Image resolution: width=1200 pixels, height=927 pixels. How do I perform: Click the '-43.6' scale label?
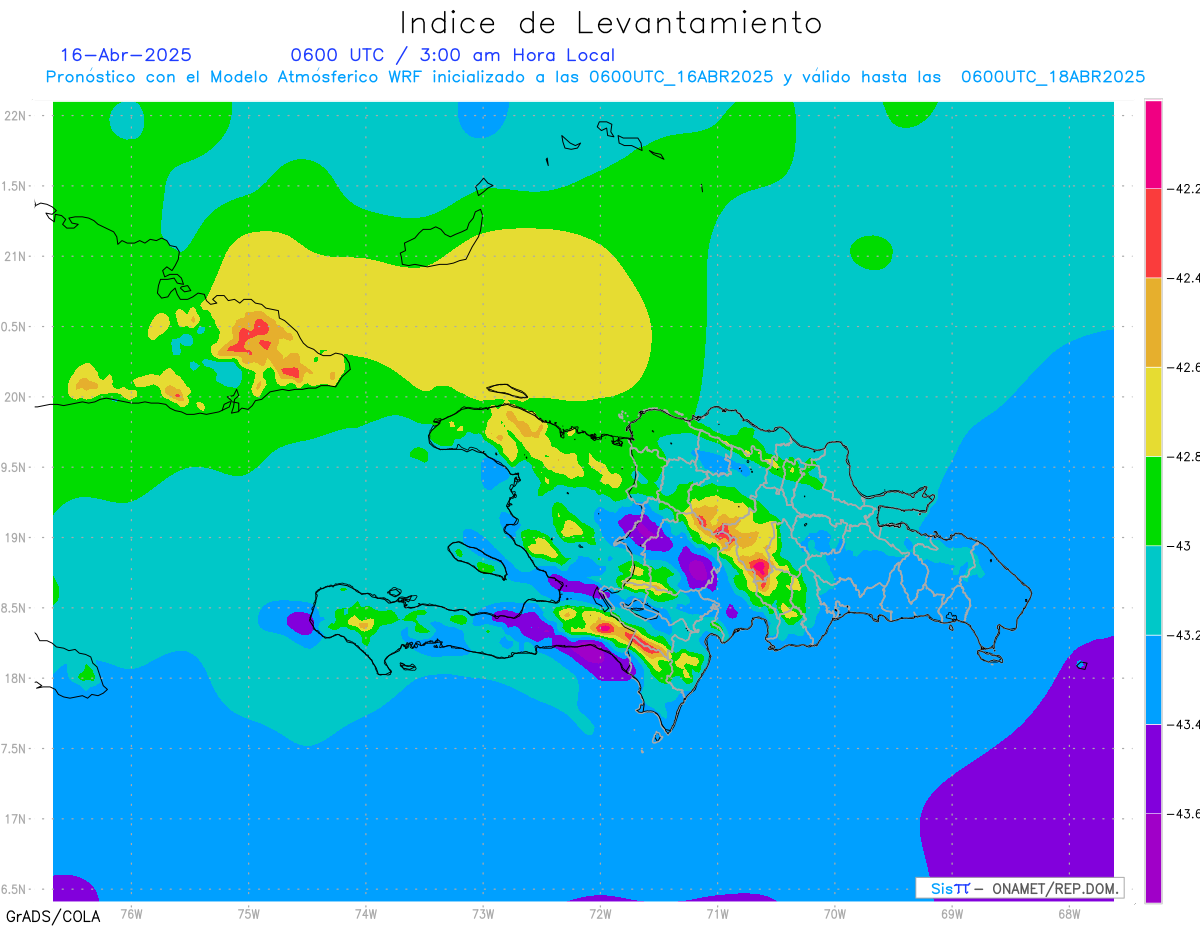click(1185, 814)
